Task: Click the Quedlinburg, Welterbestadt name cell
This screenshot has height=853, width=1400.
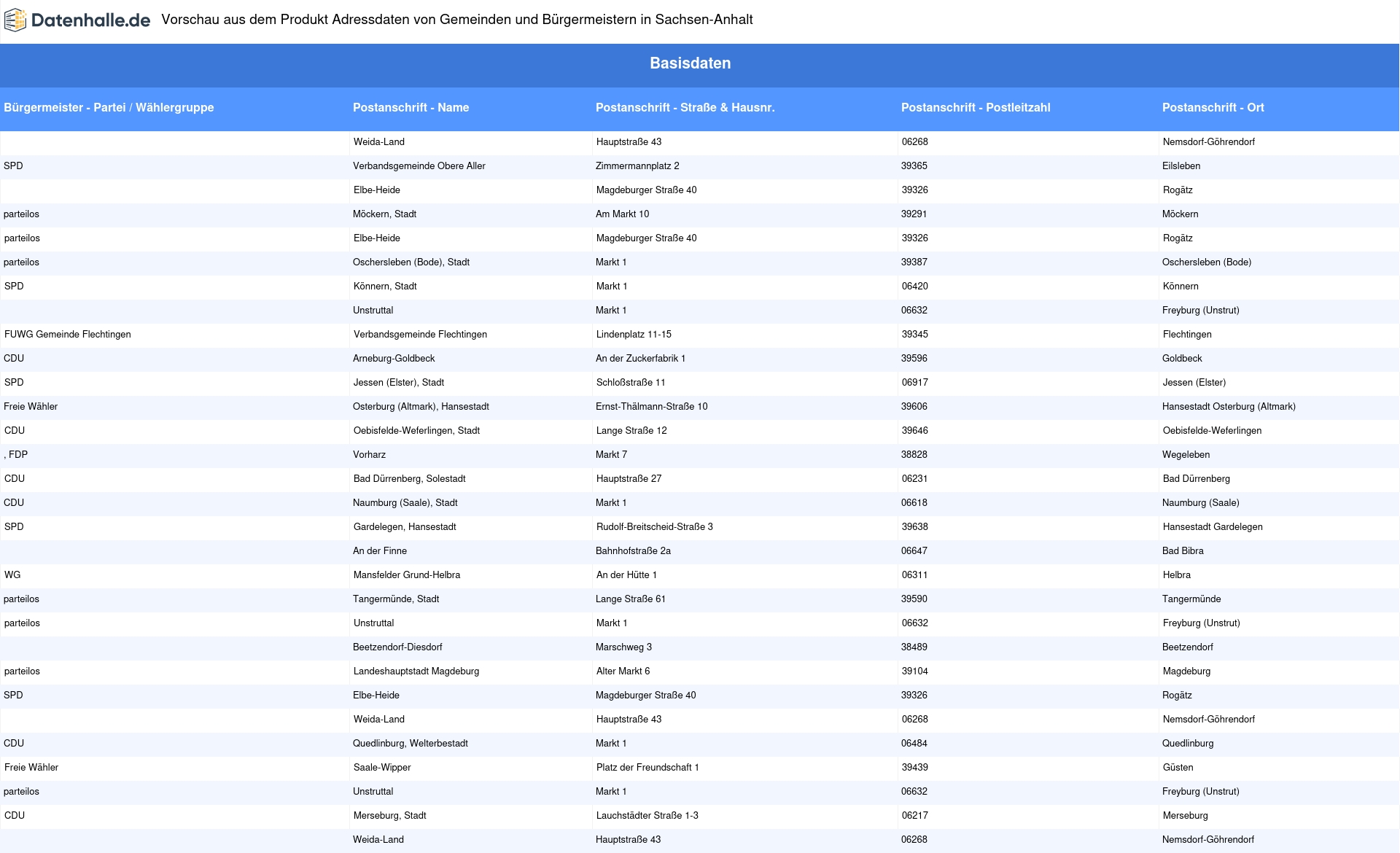Action: pos(411,744)
